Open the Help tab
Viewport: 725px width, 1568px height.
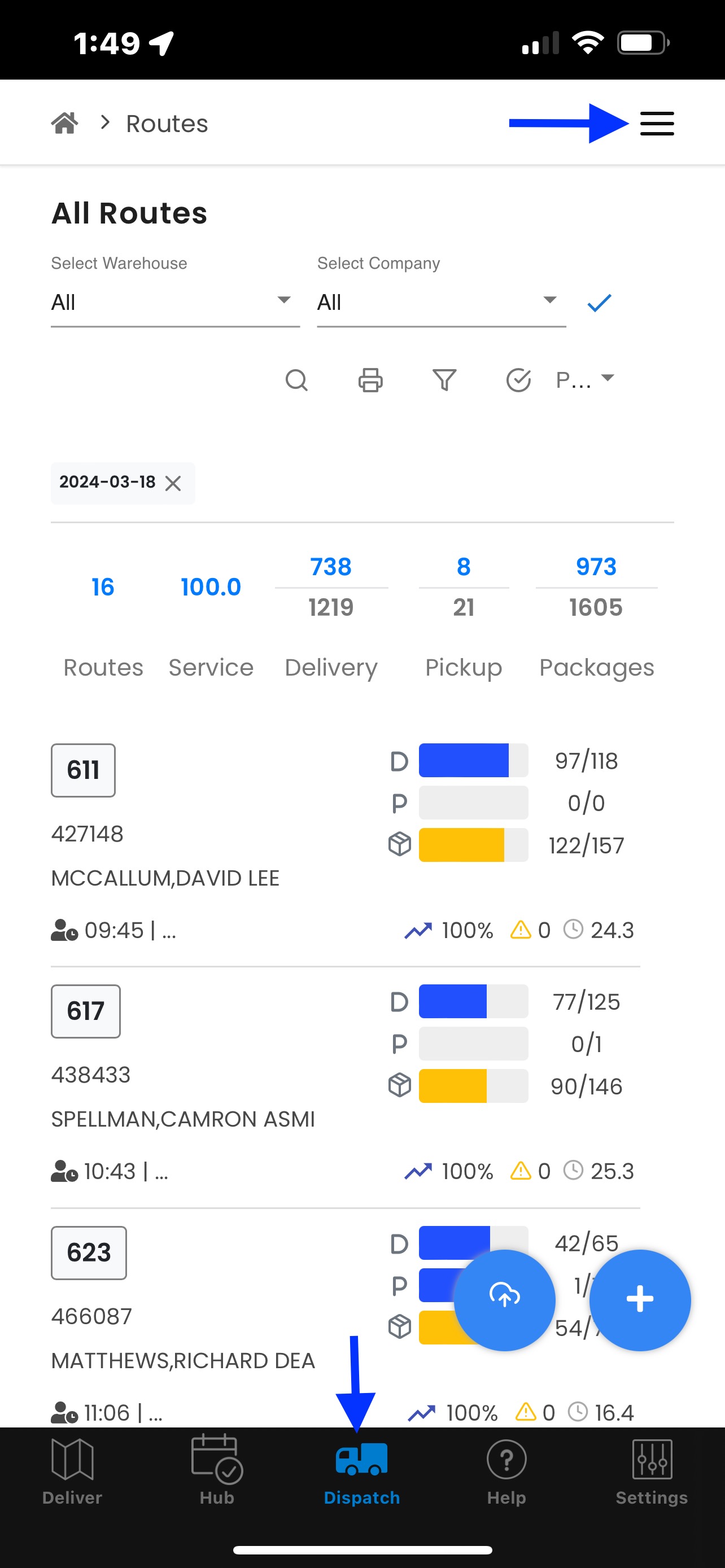(x=506, y=1472)
